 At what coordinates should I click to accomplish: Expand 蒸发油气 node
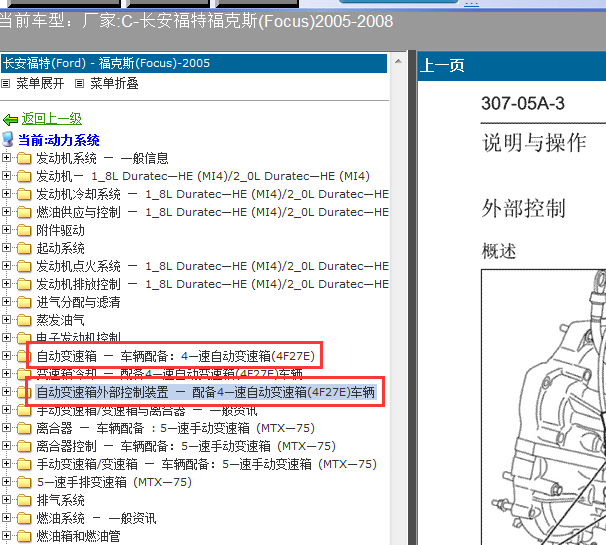click(6, 320)
